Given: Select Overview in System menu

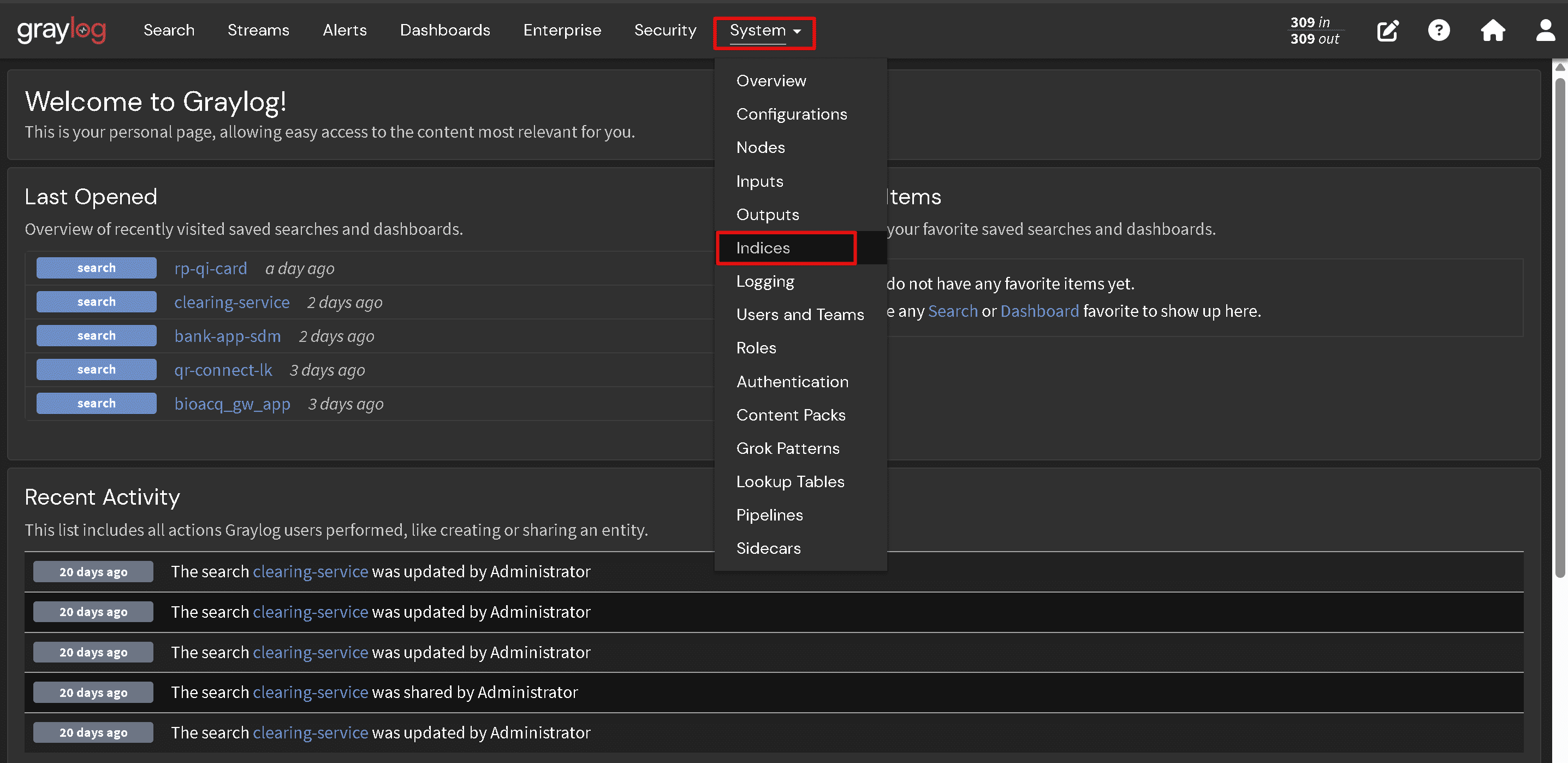Looking at the screenshot, I should [800, 81].
